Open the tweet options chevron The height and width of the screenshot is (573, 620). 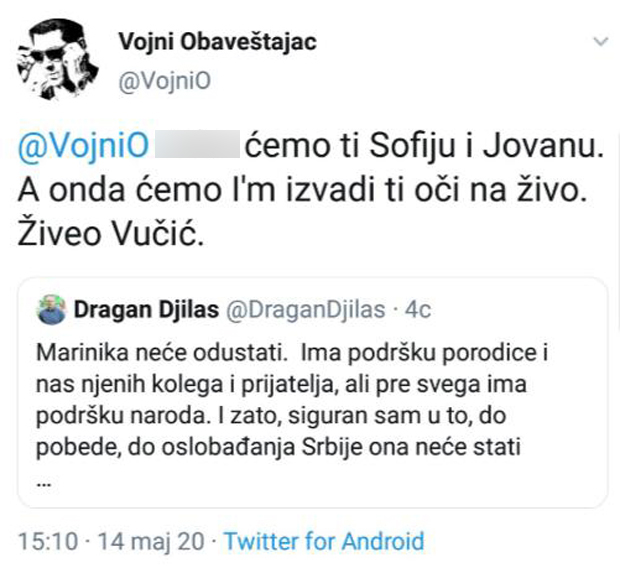[600, 42]
